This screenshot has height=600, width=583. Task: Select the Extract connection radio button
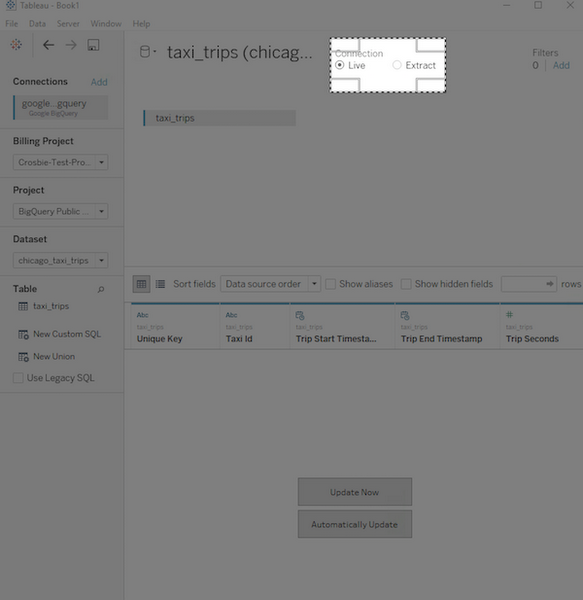[x=397, y=65]
